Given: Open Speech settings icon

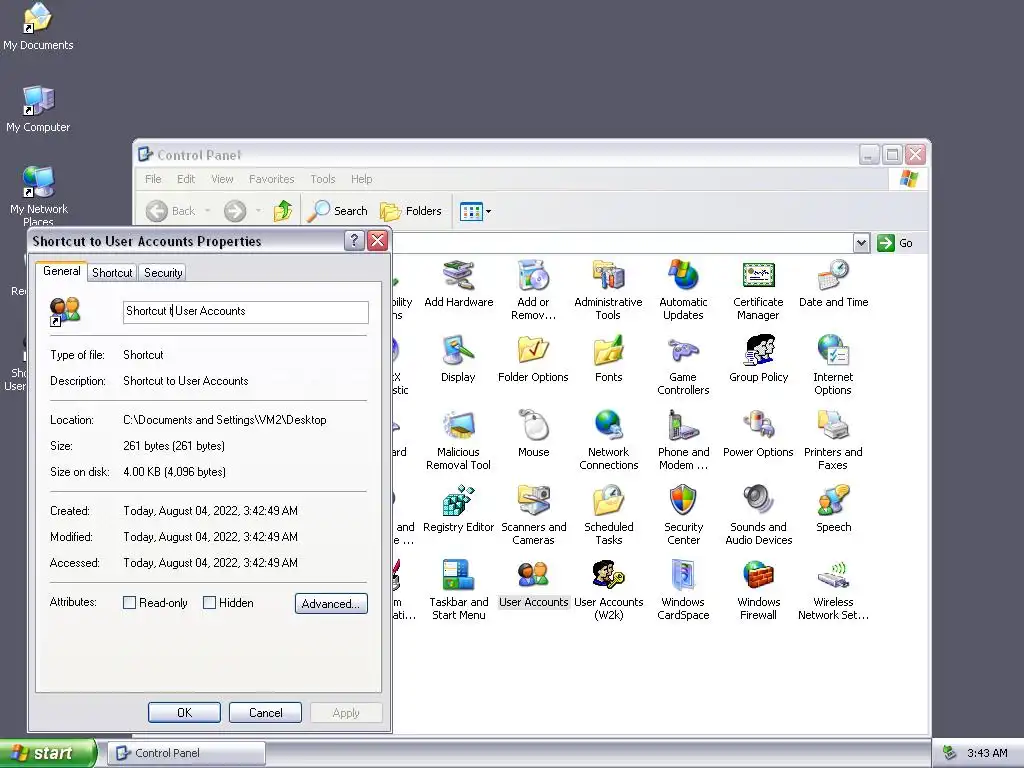Looking at the screenshot, I should pyautogui.click(x=833, y=509).
